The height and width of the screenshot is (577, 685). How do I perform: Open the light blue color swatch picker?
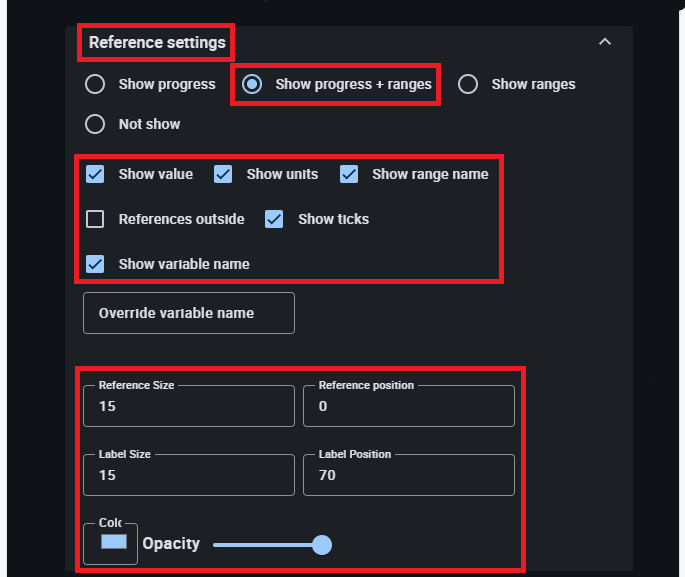click(114, 542)
